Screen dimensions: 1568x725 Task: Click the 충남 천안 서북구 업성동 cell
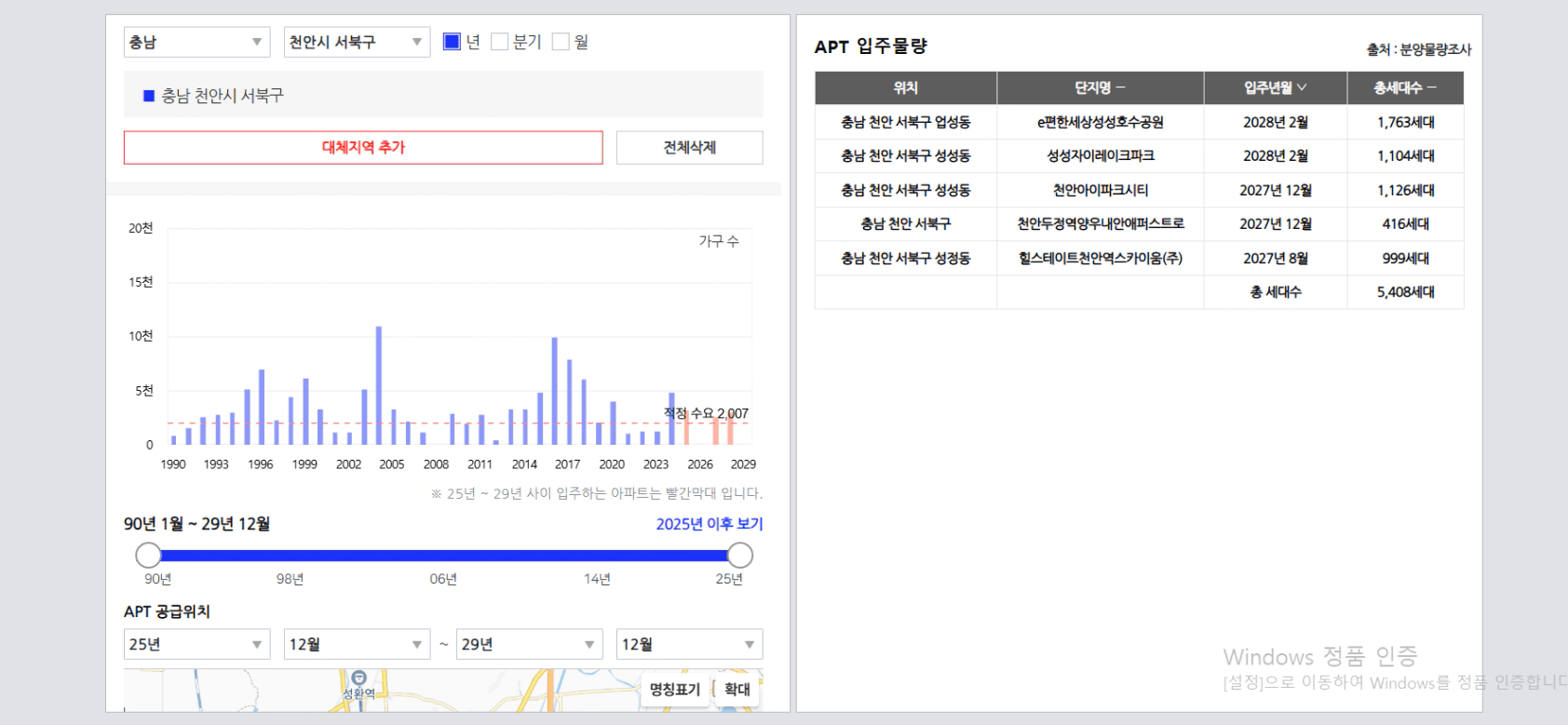click(x=906, y=122)
